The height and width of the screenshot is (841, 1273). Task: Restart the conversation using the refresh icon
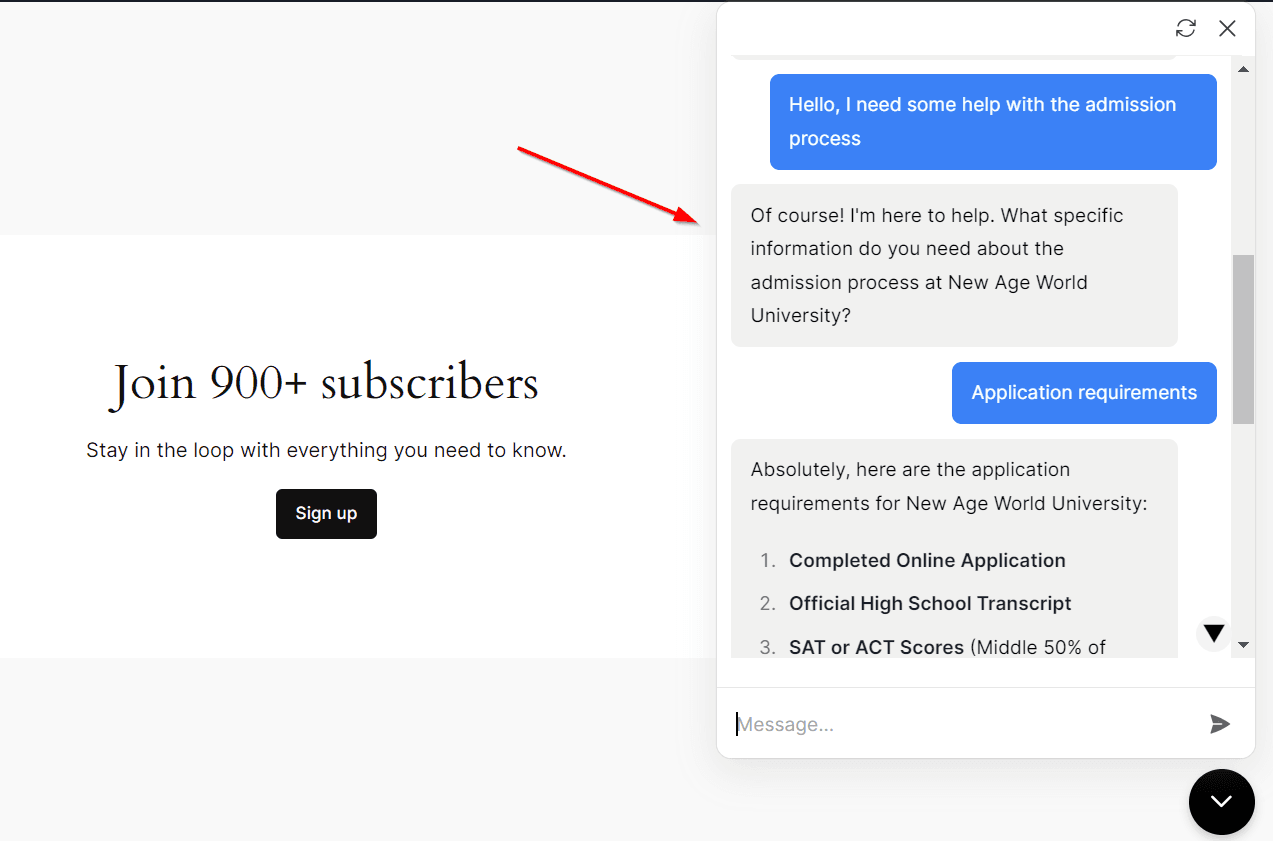[x=1185, y=28]
